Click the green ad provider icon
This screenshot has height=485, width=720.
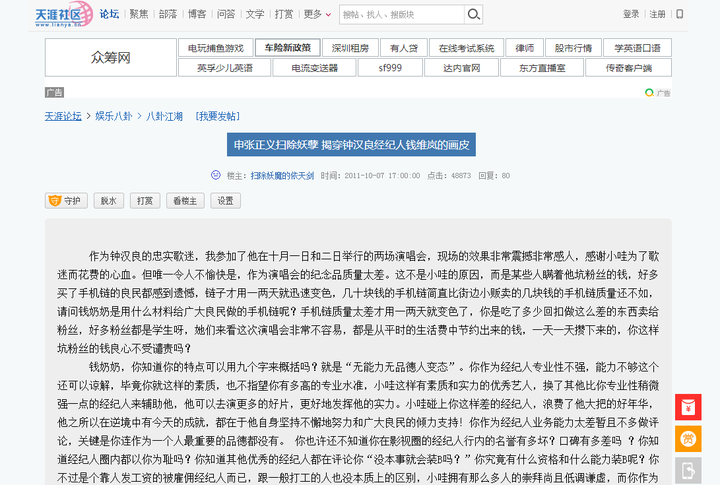click(x=649, y=93)
